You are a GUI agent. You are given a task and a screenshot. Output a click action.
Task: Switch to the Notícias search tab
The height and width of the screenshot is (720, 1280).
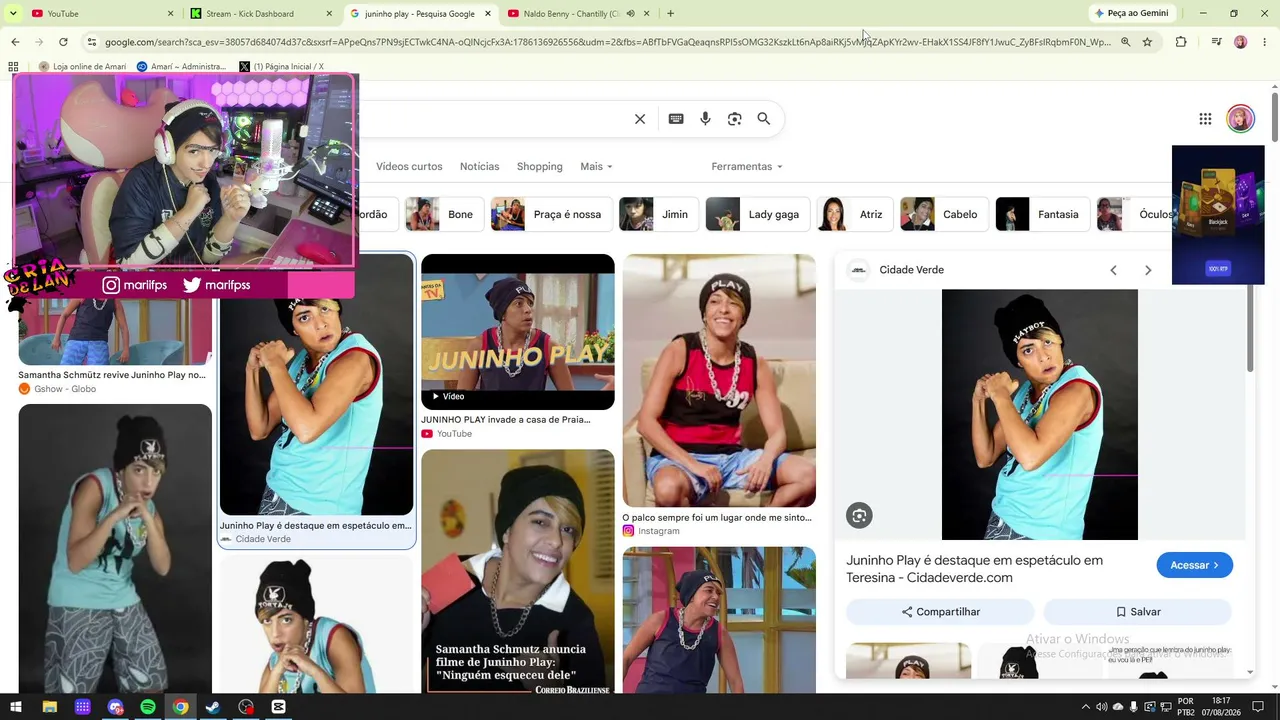(479, 166)
